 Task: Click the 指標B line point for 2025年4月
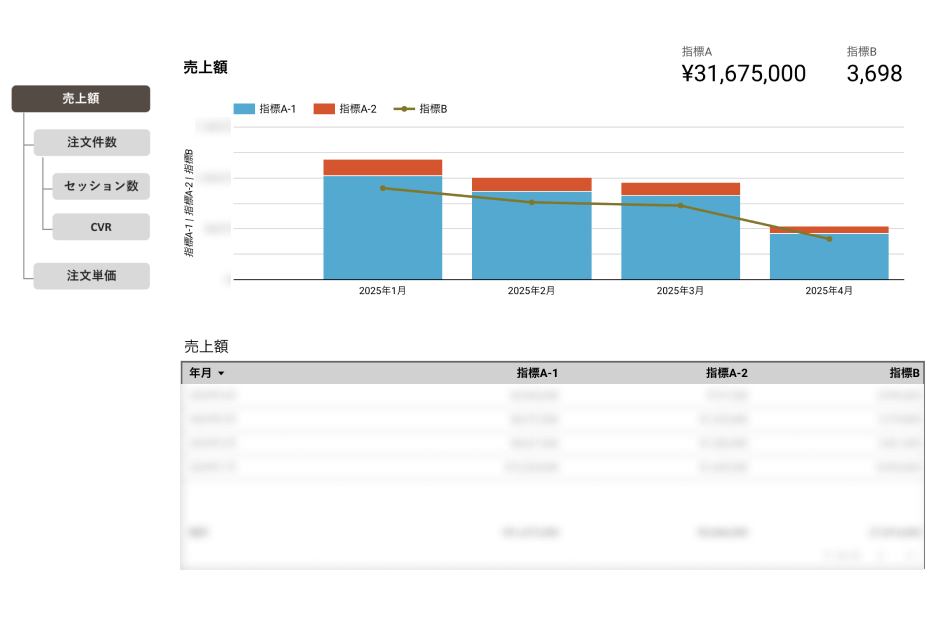point(829,239)
